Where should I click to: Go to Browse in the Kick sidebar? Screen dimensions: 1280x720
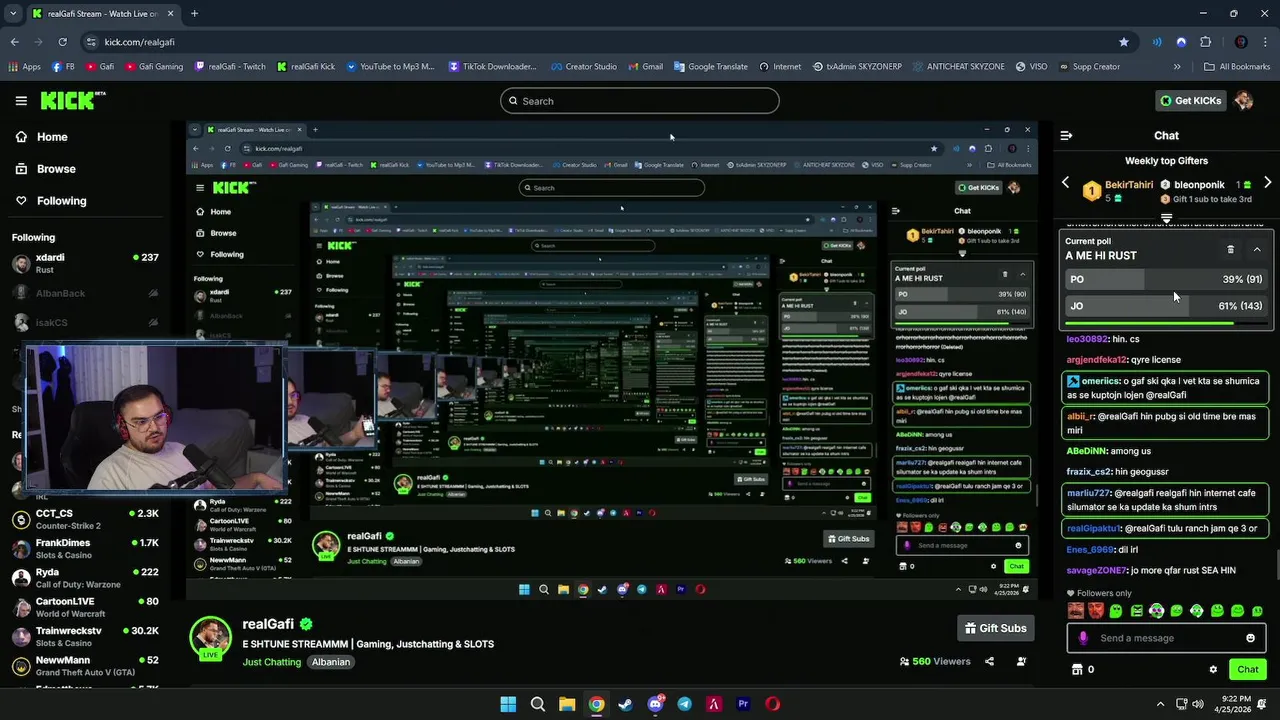pyautogui.click(x=56, y=169)
